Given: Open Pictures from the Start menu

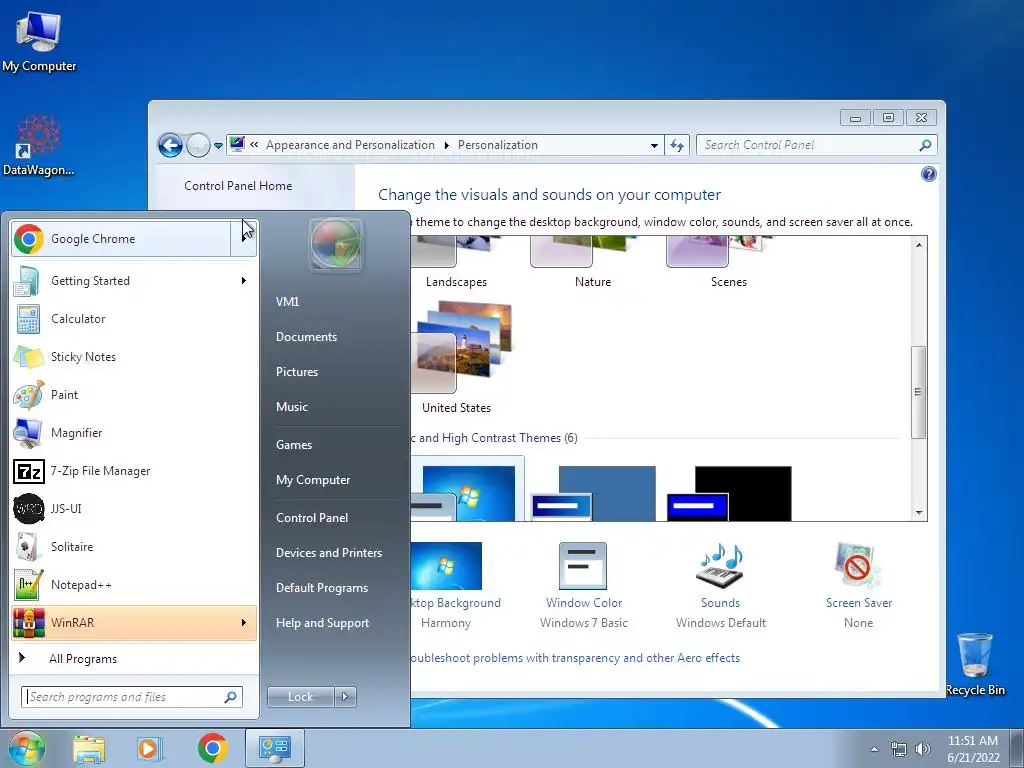Looking at the screenshot, I should point(296,372).
